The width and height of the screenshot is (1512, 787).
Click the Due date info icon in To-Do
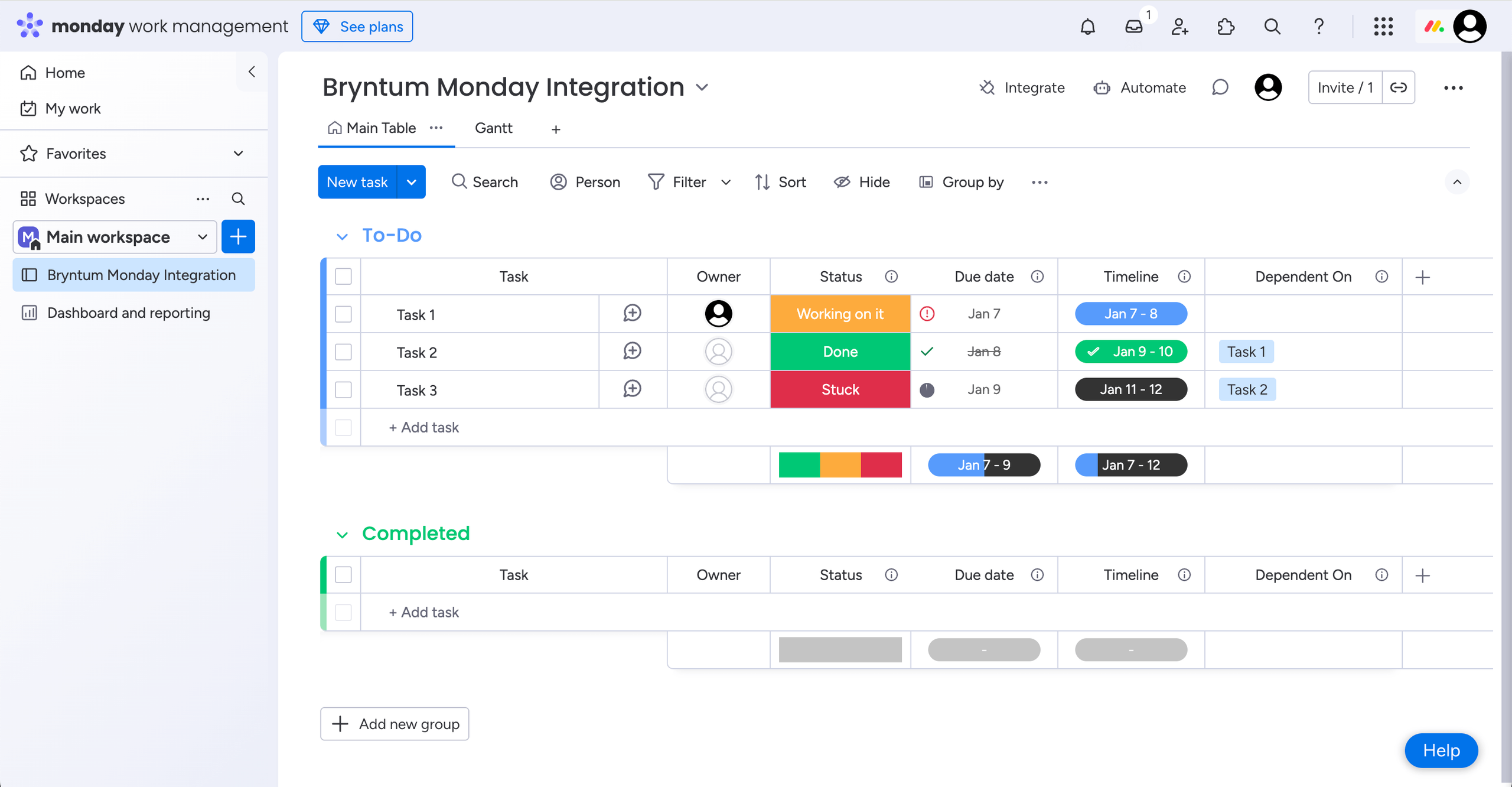1037,277
